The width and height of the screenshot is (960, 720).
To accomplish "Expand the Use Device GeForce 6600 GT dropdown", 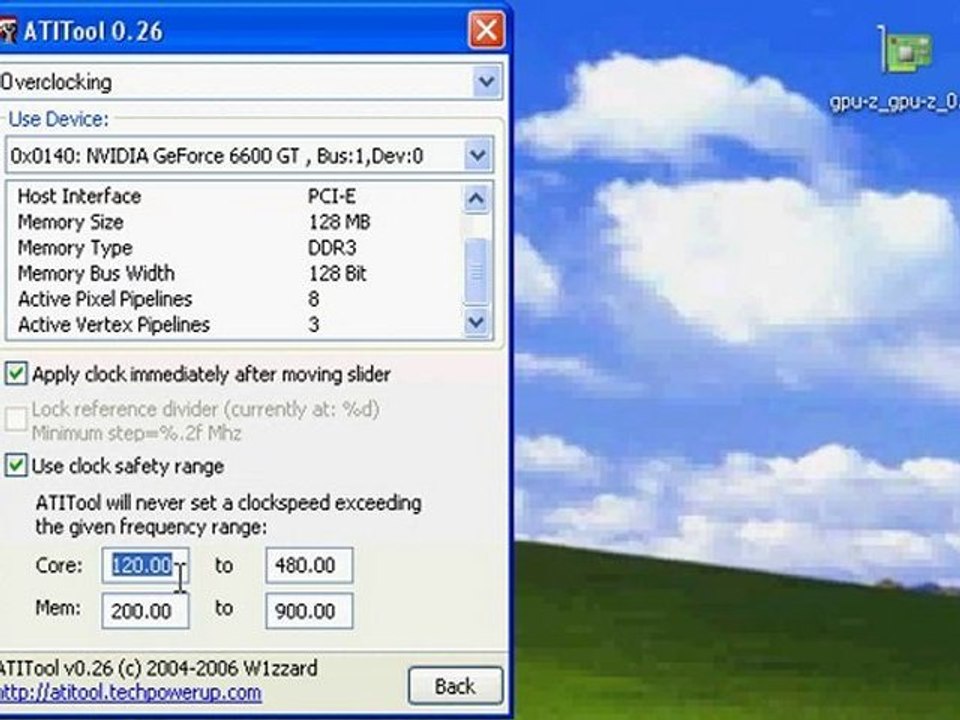I will tap(478, 156).
